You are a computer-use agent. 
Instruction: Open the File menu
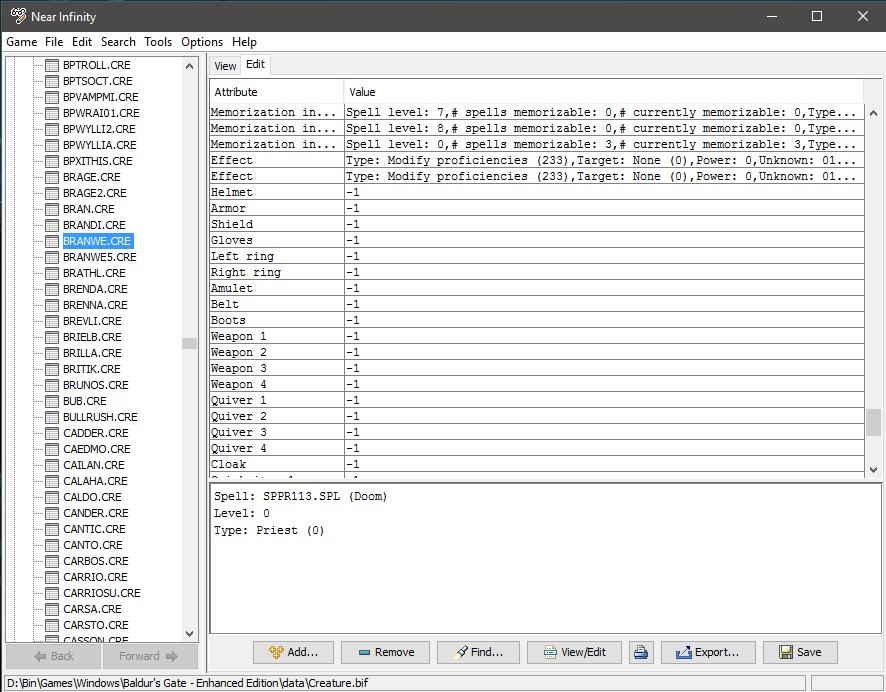pyautogui.click(x=54, y=42)
